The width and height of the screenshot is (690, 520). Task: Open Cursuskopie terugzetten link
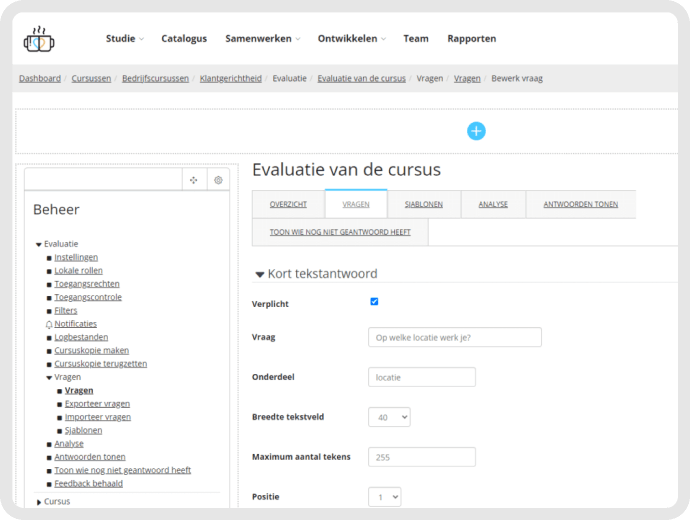click(100, 364)
